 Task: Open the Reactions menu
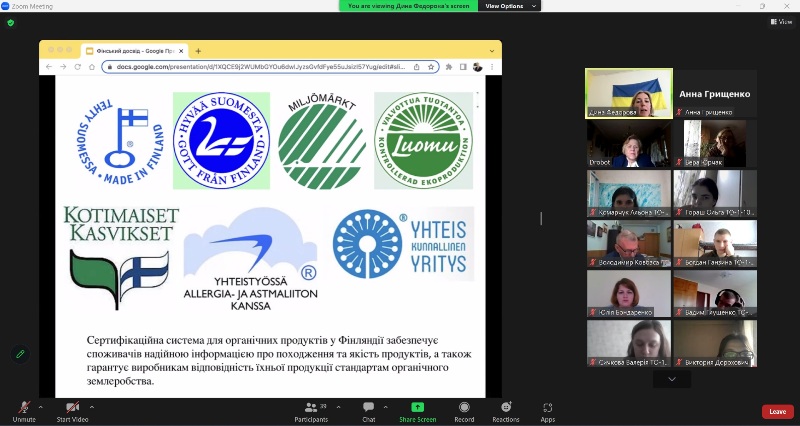point(506,411)
